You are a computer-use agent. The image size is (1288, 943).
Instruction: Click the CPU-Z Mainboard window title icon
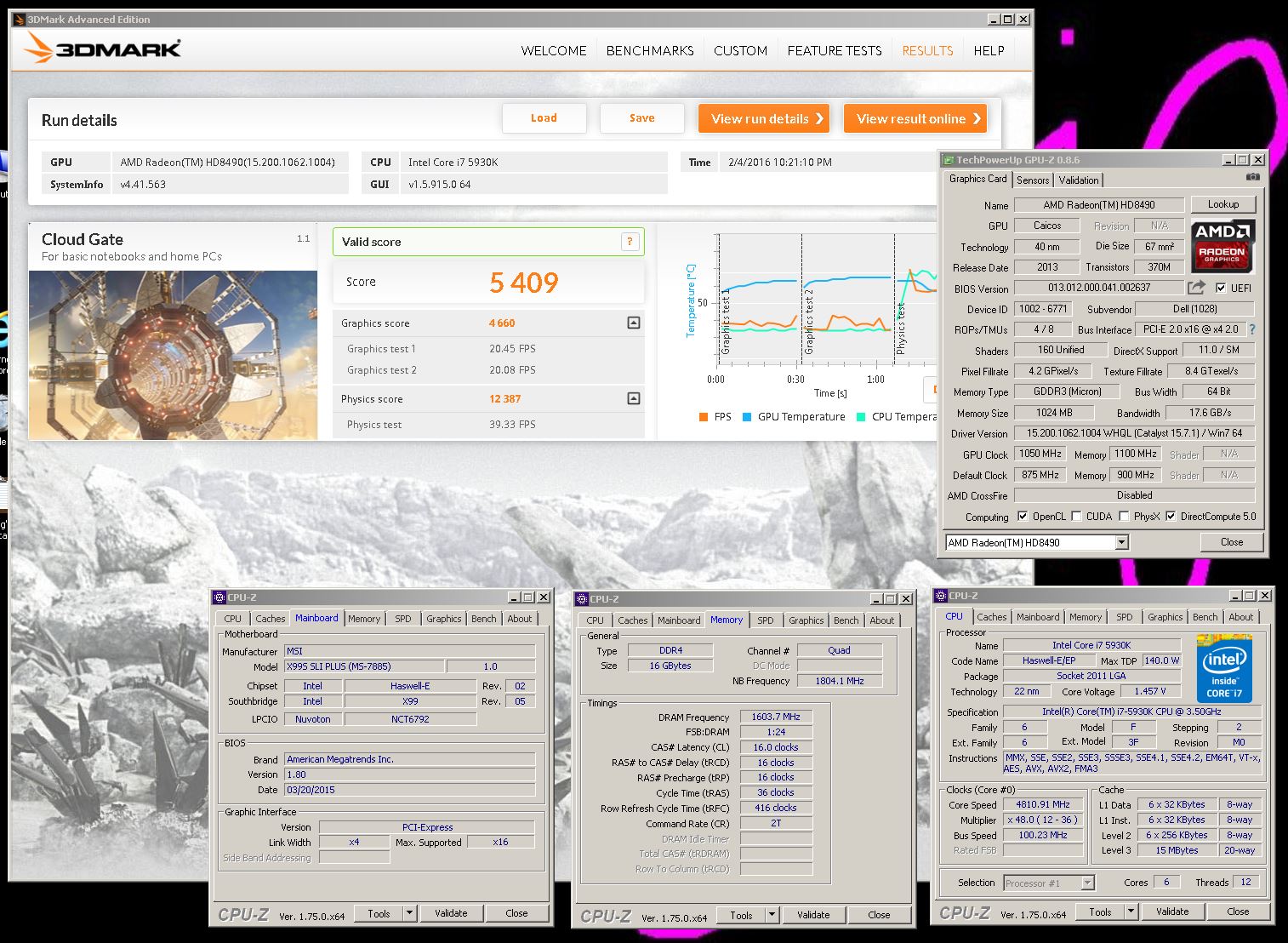pyautogui.click(x=219, y=597)
